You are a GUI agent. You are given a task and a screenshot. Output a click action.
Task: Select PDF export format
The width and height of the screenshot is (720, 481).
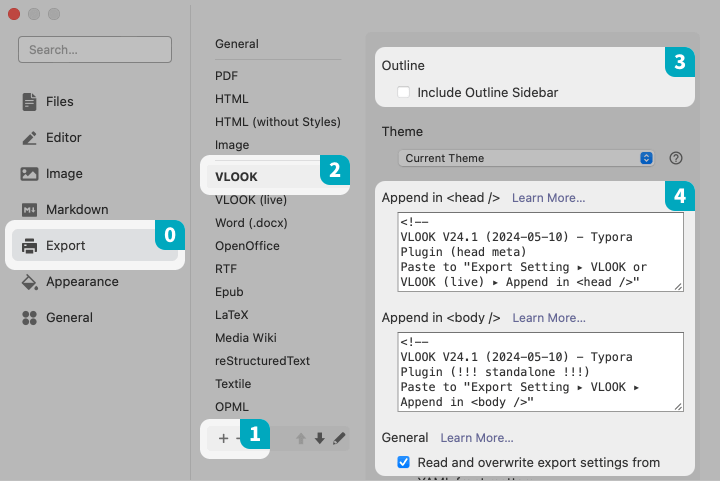click(x=226, y=76)
